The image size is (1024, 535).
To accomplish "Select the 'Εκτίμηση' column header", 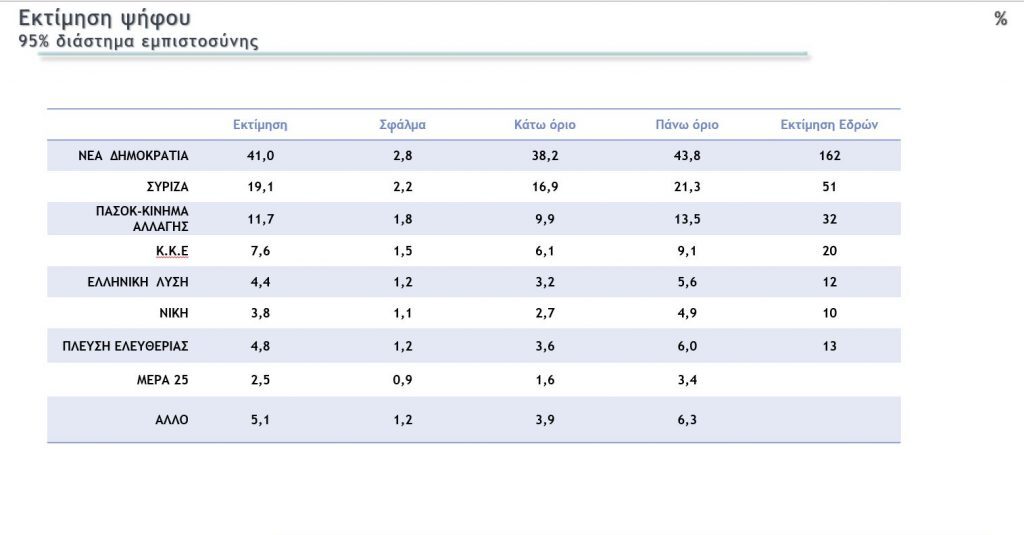I will [x=260, y=125].
